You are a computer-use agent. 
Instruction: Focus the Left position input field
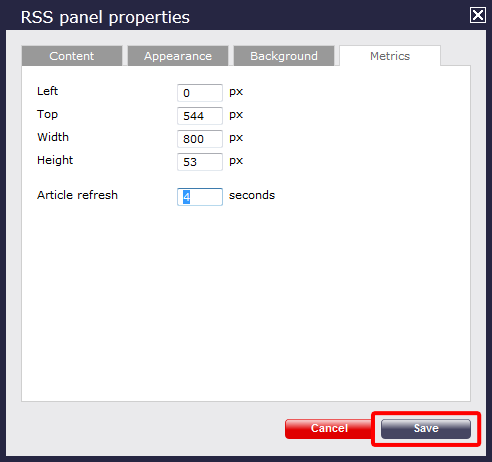click(200, 93)
